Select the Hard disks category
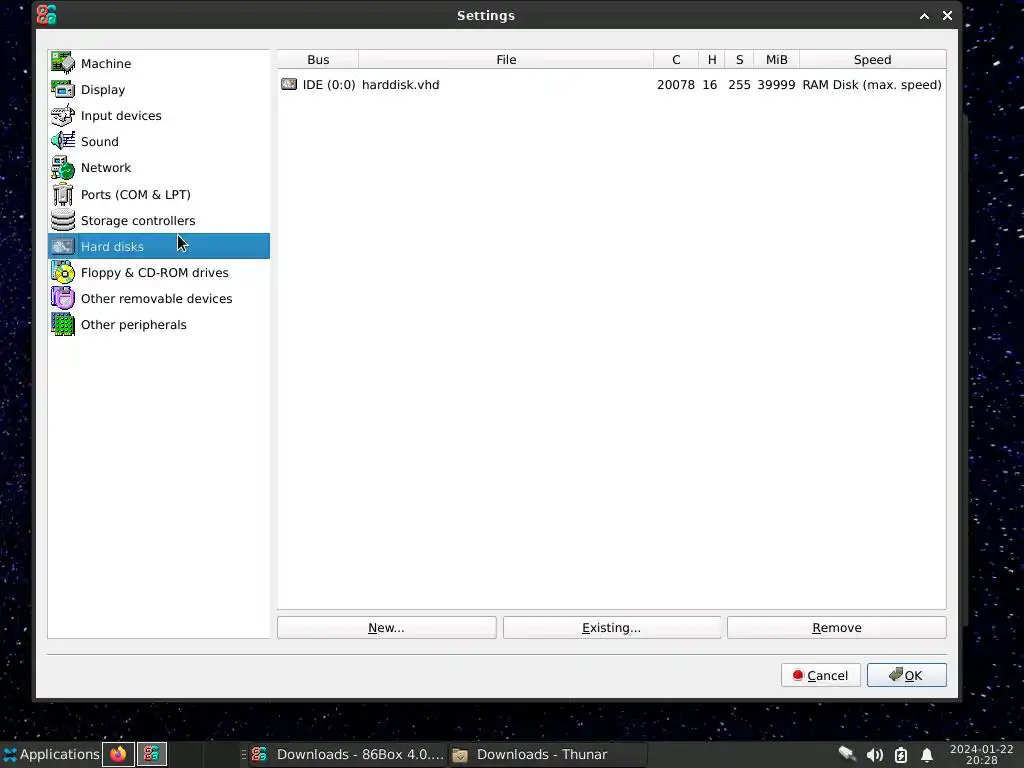 coord(159,246)
